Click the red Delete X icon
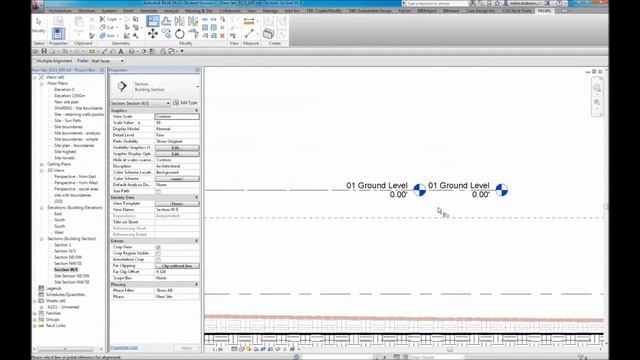640x360 pixels. coord(222,36)
